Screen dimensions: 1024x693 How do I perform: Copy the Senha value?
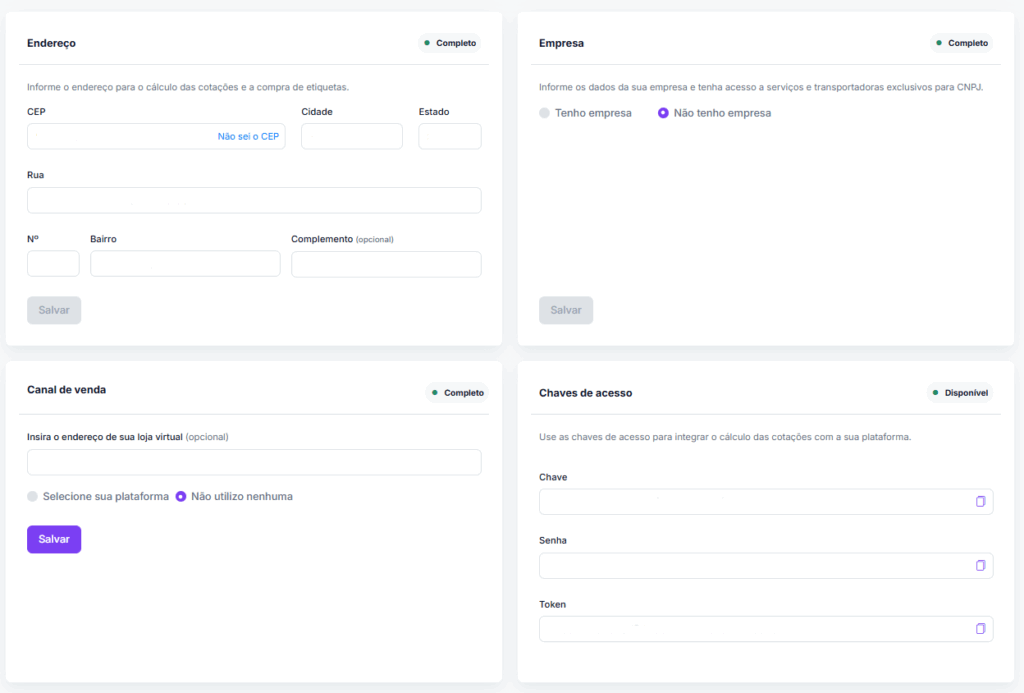pyautogui.click(x=980, y=565)
